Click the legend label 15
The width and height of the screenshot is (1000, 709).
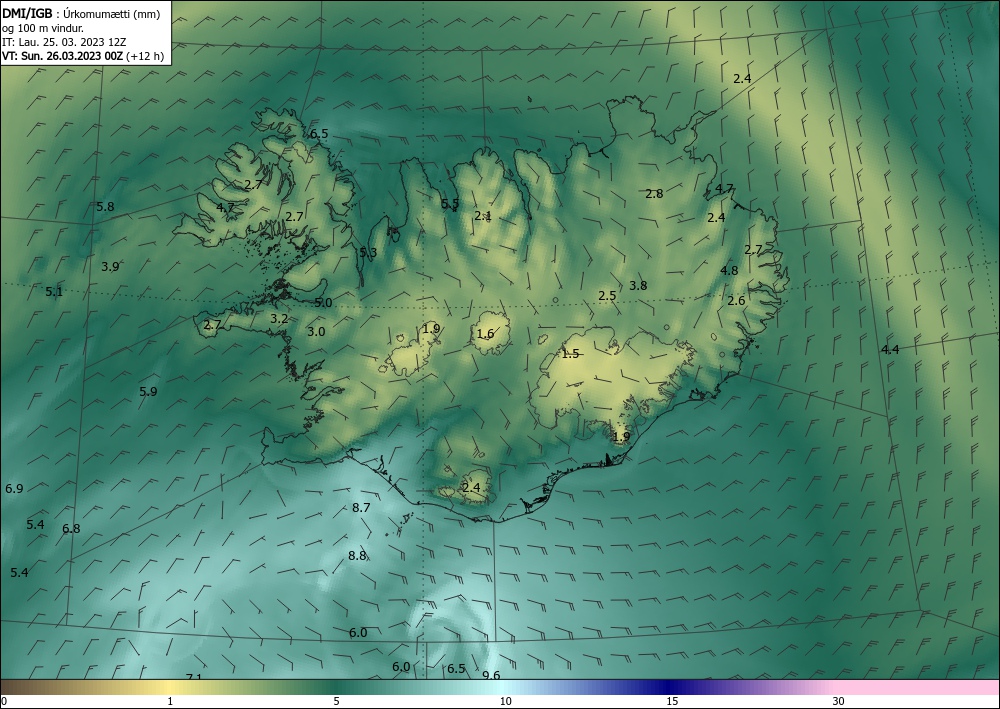click(x=672, y=702)
